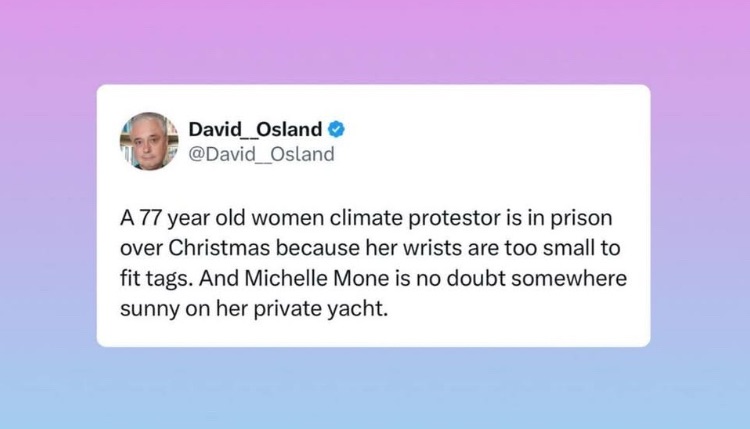Open the @David_Osland handle link
Viewport: 750px width, 429px height.
261,154
